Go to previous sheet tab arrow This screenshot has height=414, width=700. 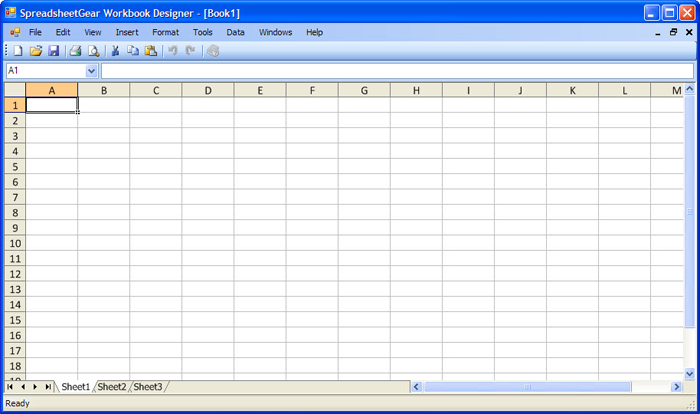pos(23,387)
